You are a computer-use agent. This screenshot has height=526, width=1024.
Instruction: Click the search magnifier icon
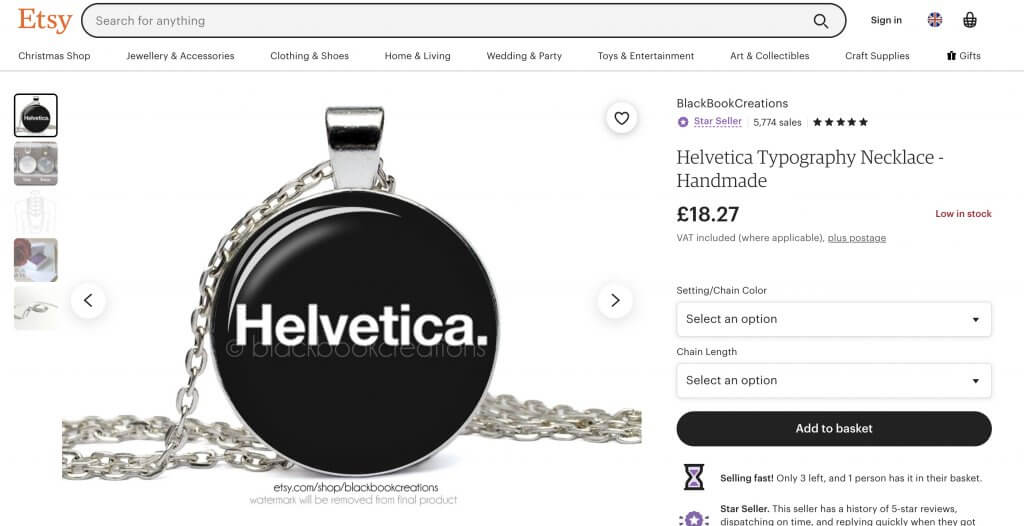[820, 21]
